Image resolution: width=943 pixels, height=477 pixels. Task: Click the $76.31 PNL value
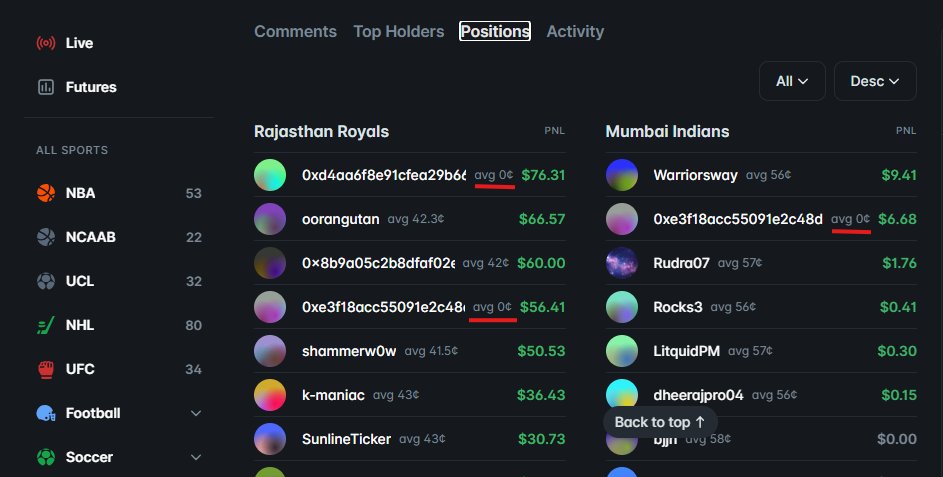click(x=543, y=175)
